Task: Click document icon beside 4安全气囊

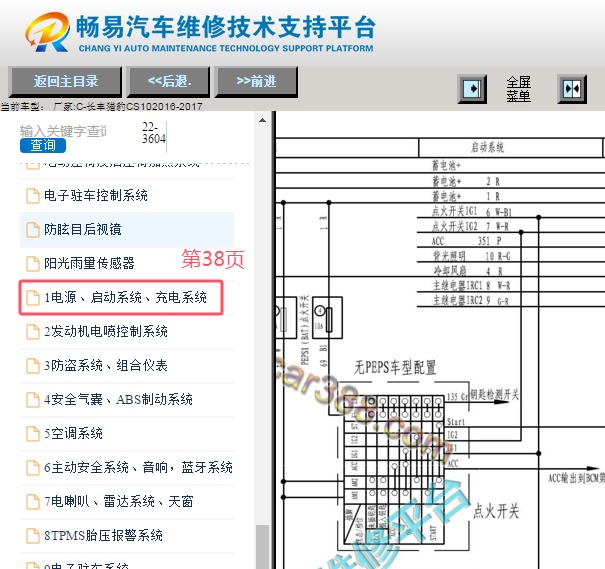Action: point(33,400)
